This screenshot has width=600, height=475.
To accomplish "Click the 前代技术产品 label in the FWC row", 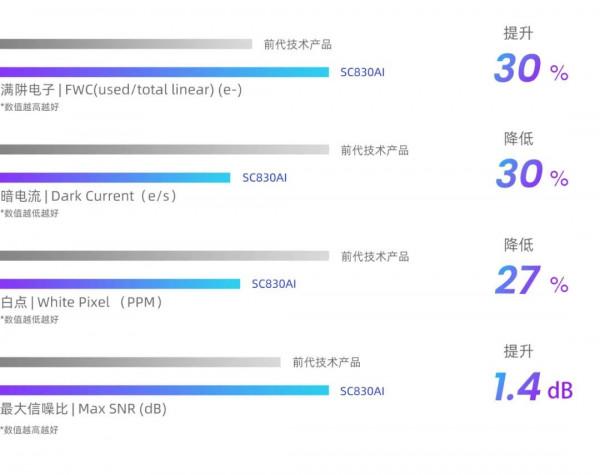I will pyautogui.click(x=298, y=45).
